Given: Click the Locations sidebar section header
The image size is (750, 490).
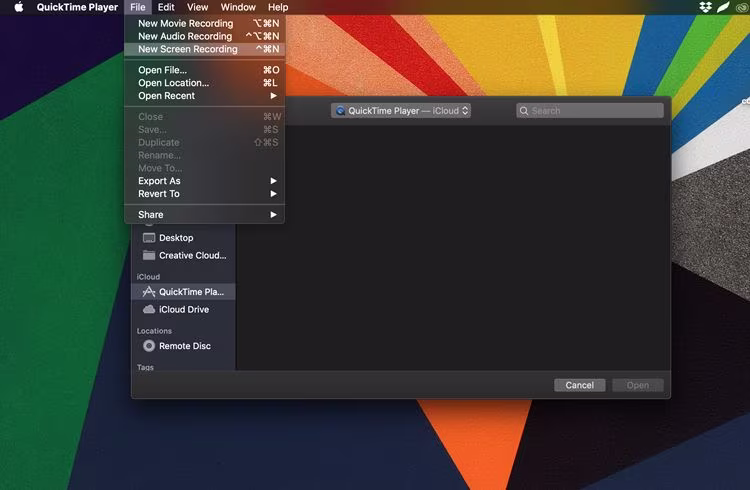Looking at the screenshot, I should (x=154, y=331).
